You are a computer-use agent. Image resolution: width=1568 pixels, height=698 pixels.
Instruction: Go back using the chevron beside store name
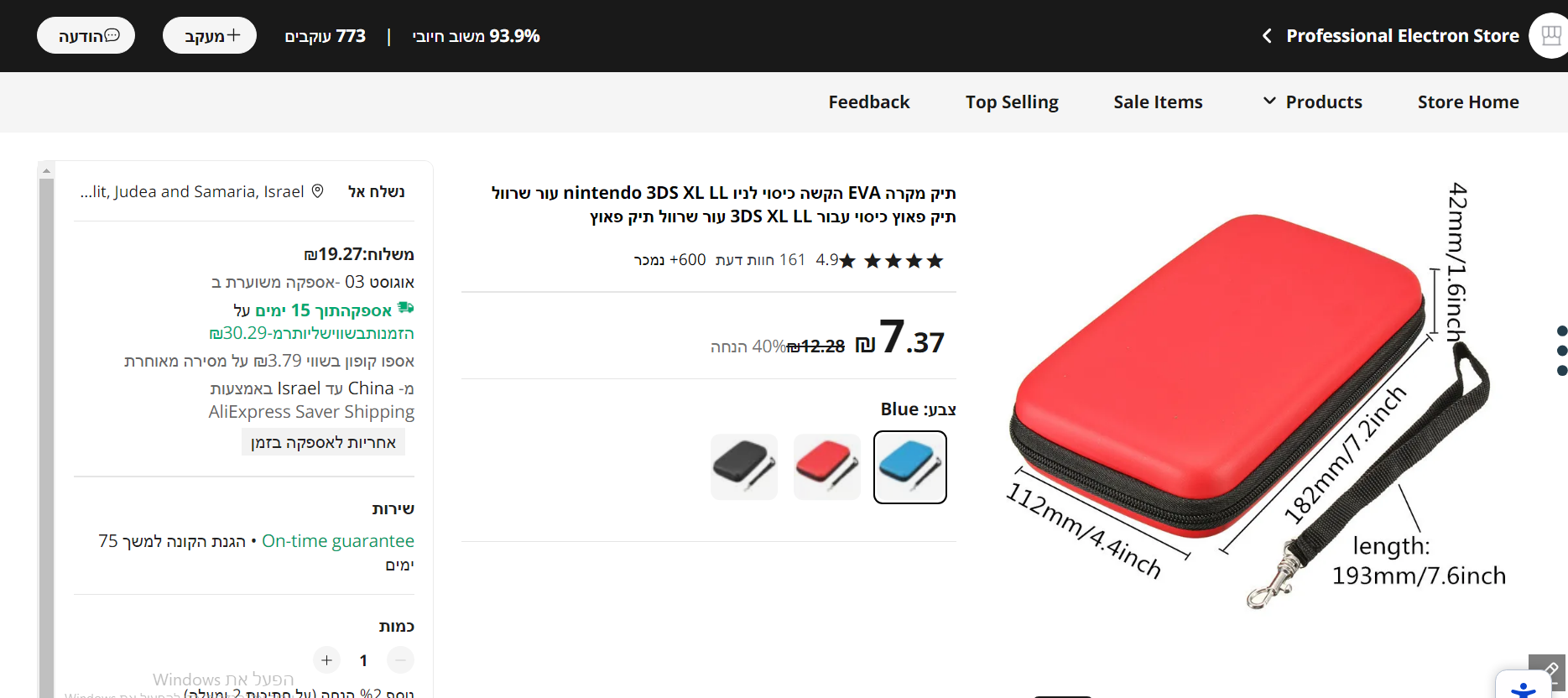click(1267, 36)
